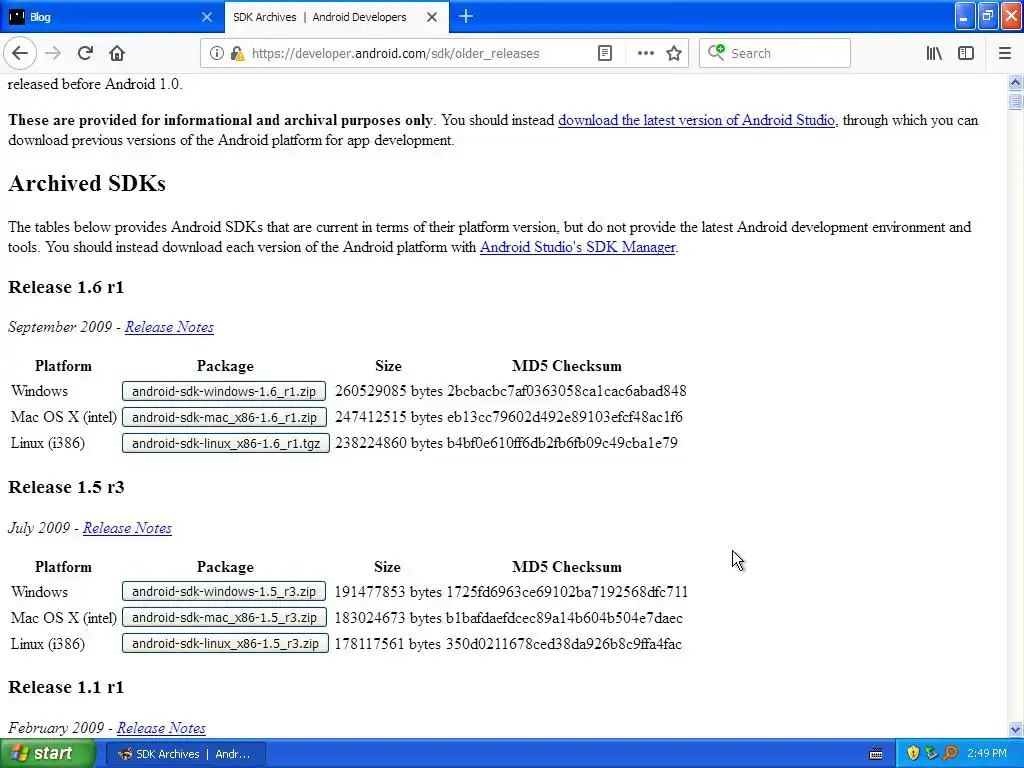Viewport: 1024px width, 768px height.
Task: Open Release Notes for February 2009
Action: 161,728
